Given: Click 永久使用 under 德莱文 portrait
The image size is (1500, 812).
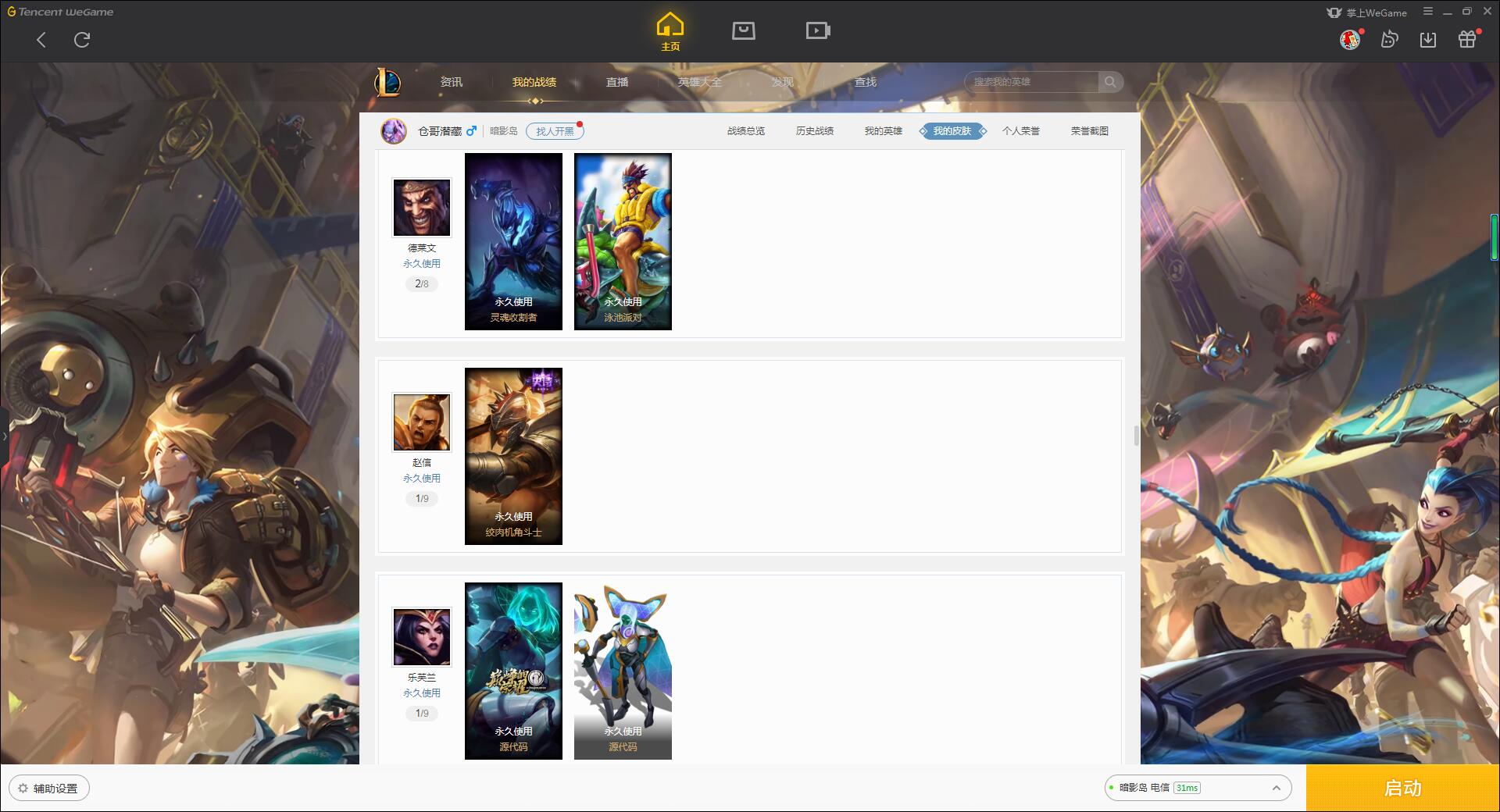Looking at the screenshot, I should 422,264.
